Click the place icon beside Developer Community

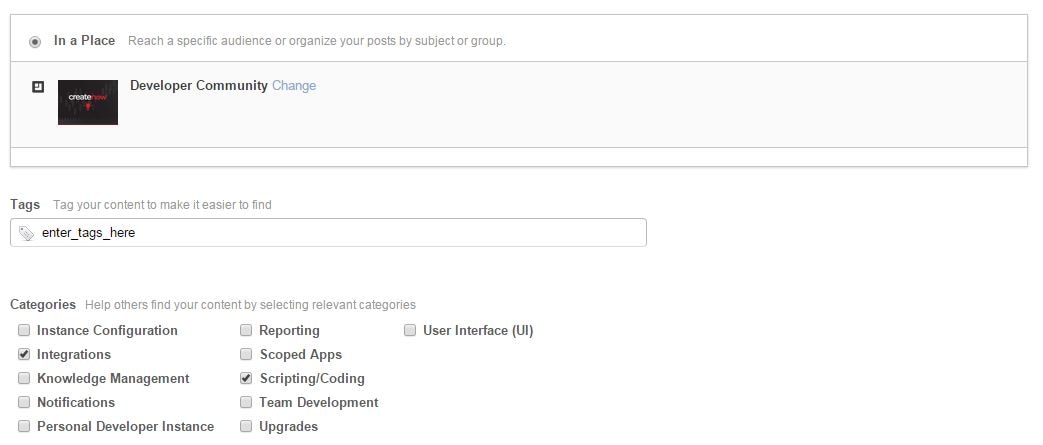click(x=38, y=87)
